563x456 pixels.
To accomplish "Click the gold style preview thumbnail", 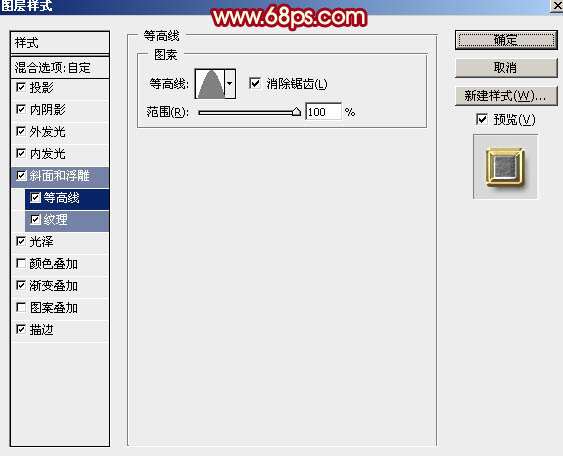I will coord(505,167).
